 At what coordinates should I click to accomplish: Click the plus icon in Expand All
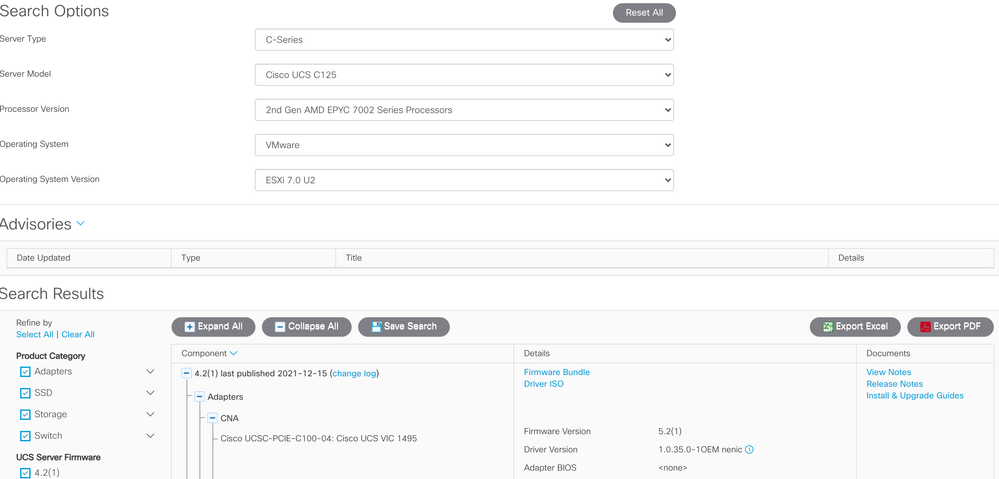pyautogui.click(x=189, y=327)
